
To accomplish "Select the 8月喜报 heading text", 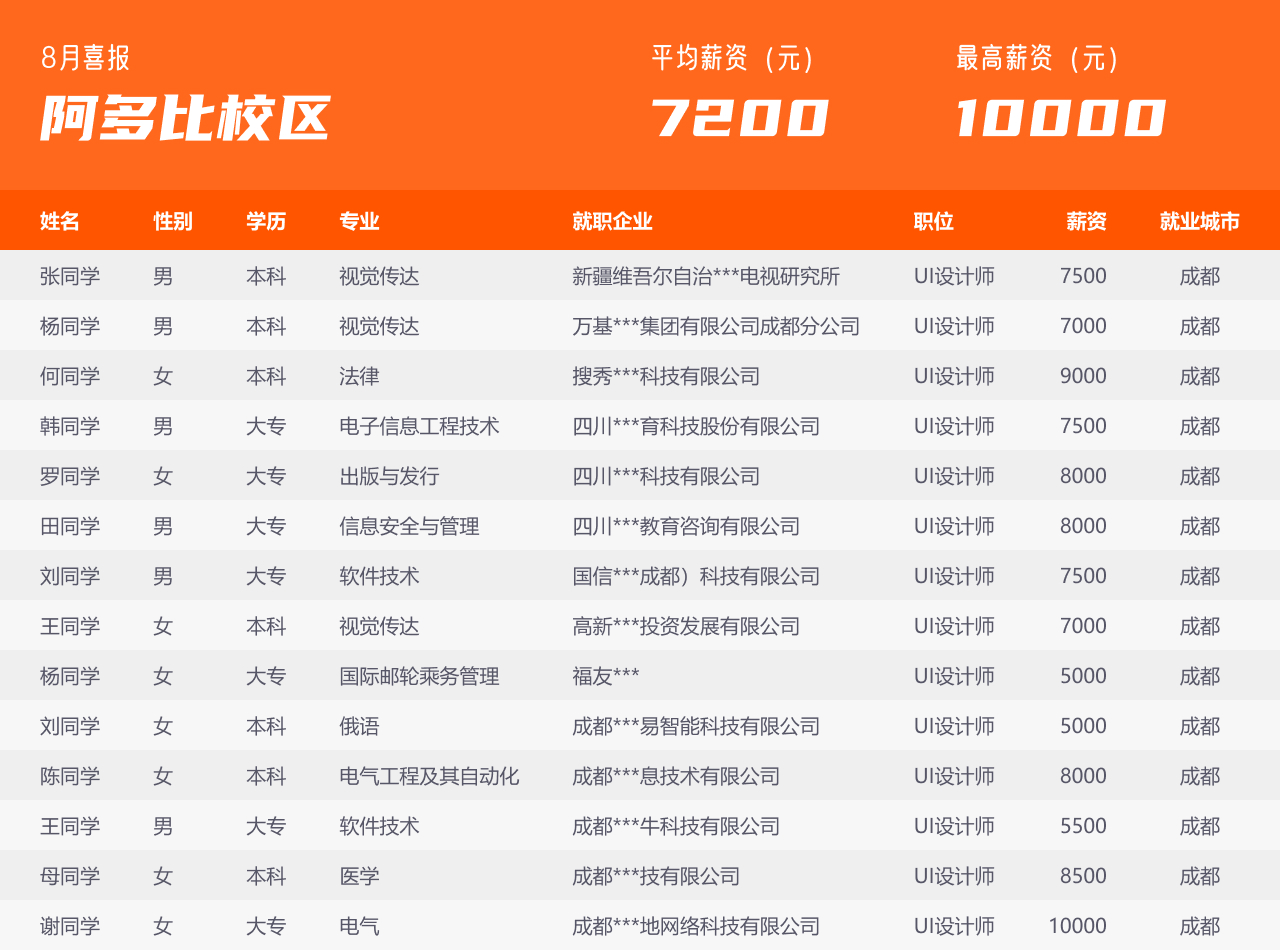I will pos(86,58).
